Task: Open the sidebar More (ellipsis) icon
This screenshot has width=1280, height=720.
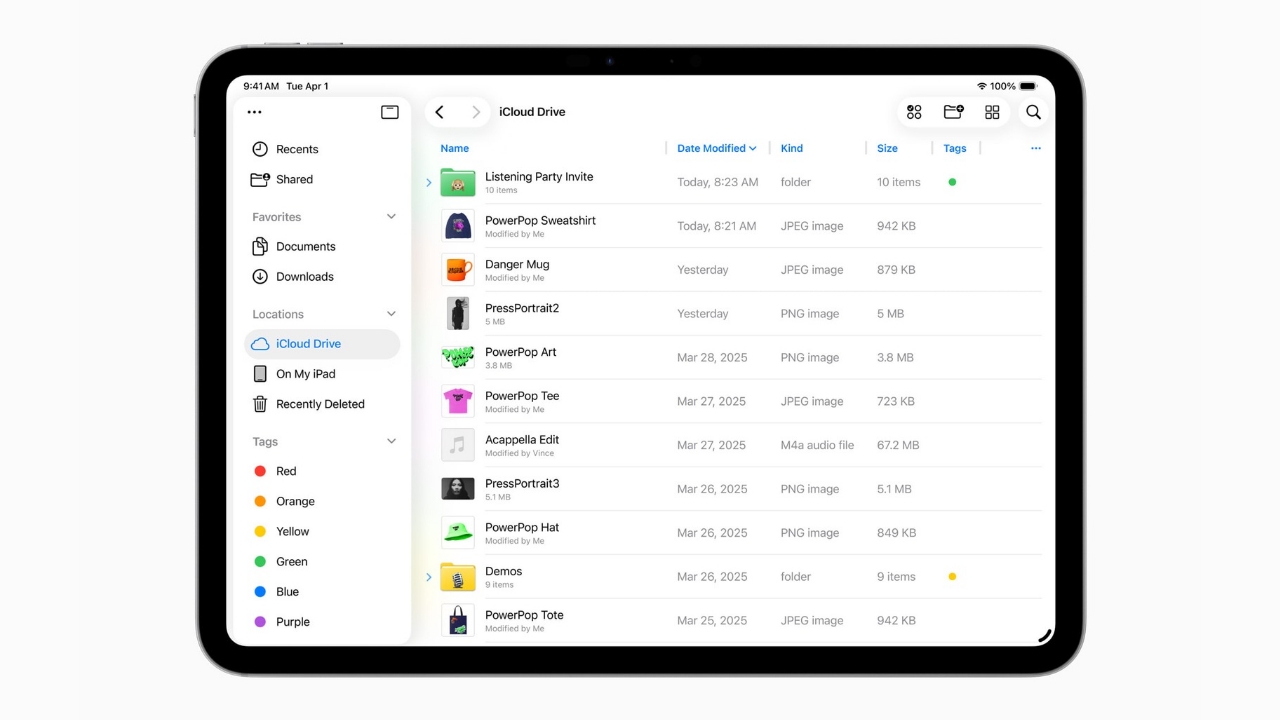Action: coord(254,112)
